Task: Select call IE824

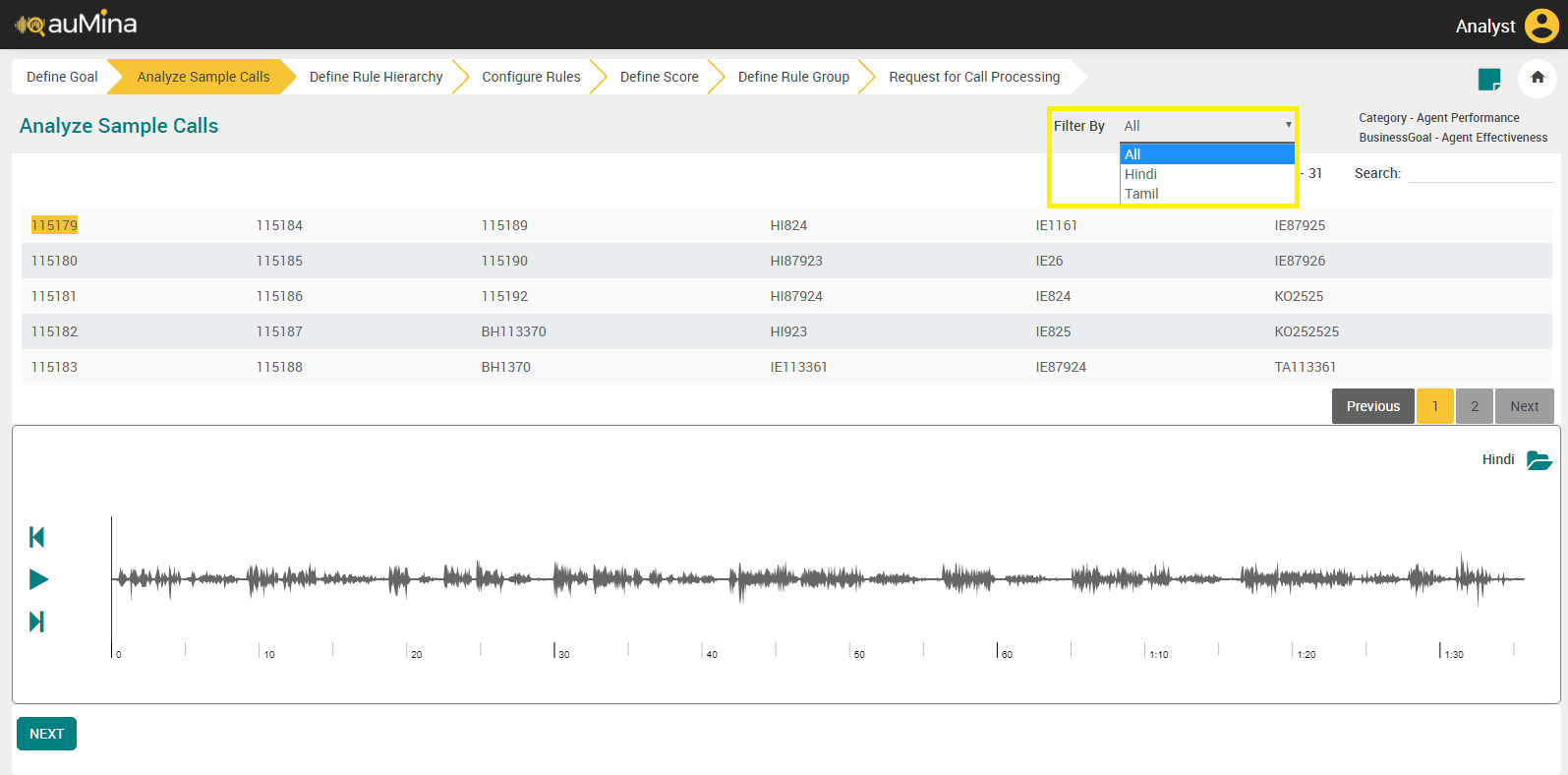Action: (1053, 296)
